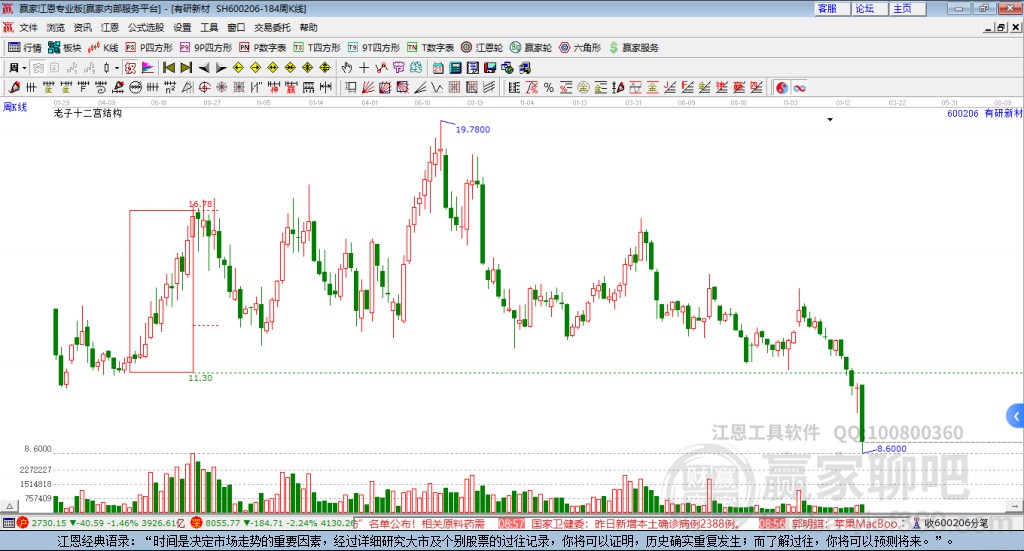This screenshot has height=551, width=1024.
Task: Toggle the 权 adjusted-price icon
Action: click(x=131, y=68)
